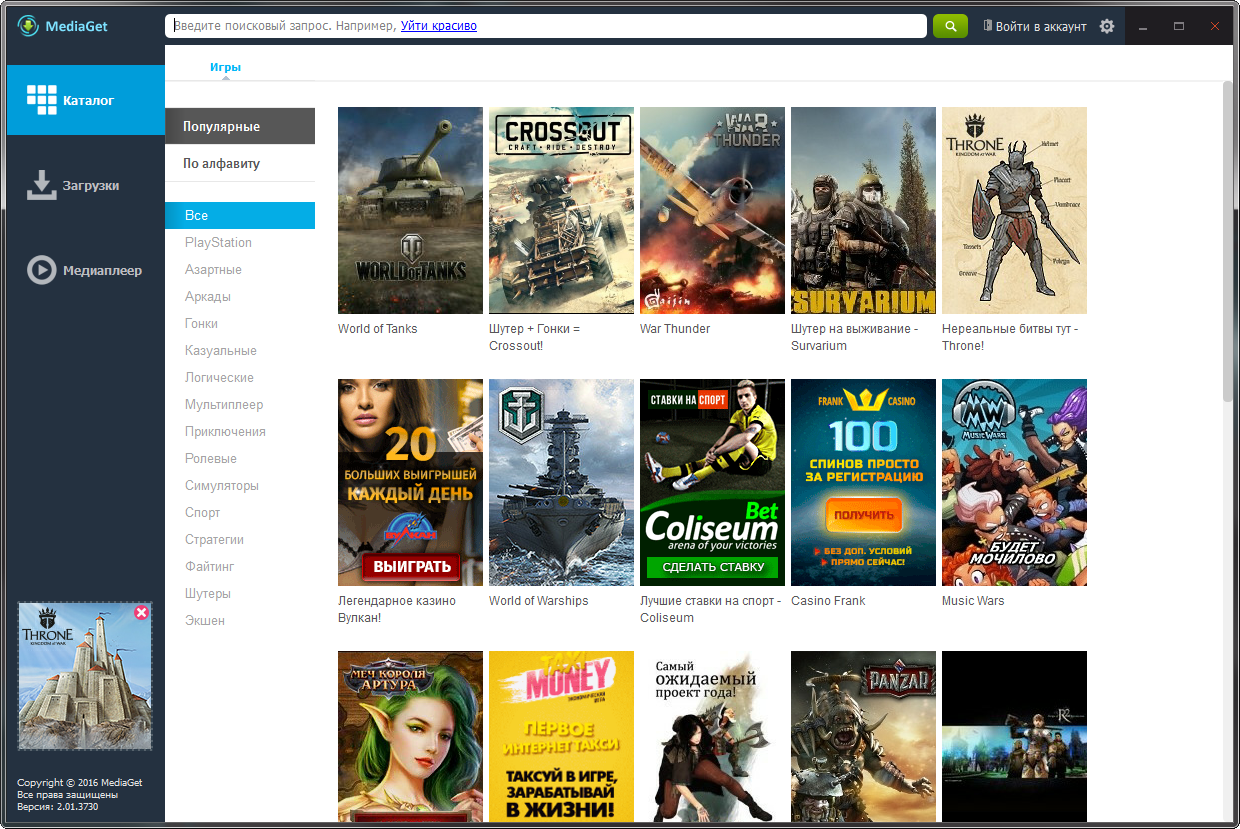Maximize the MediaGet window

pyautogui.click(x=1179, y=26)
